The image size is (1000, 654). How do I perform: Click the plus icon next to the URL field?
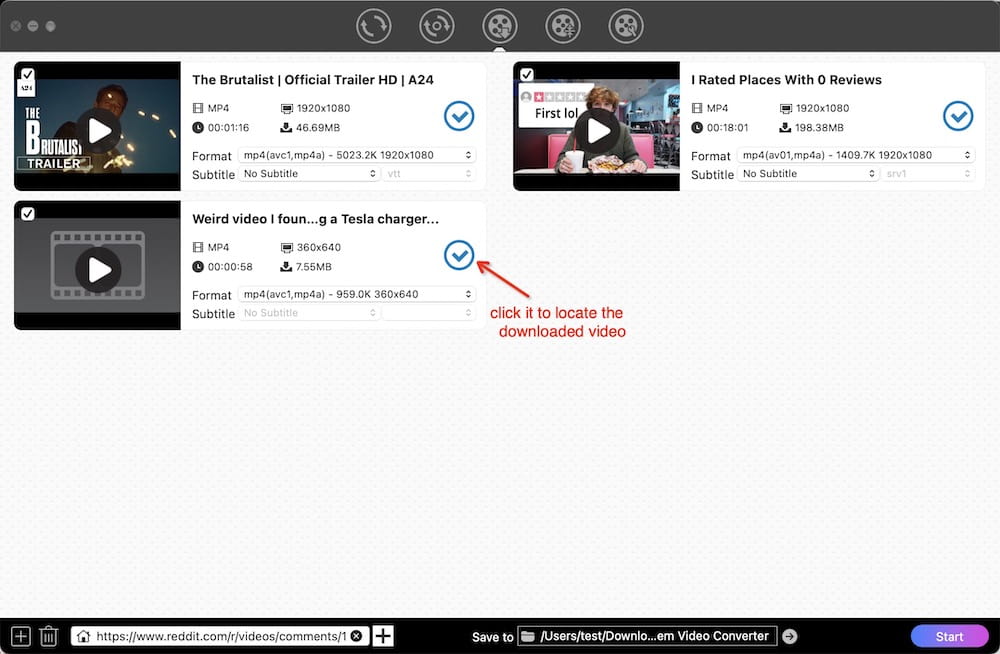pyautogui.click(x=383, y=635)
